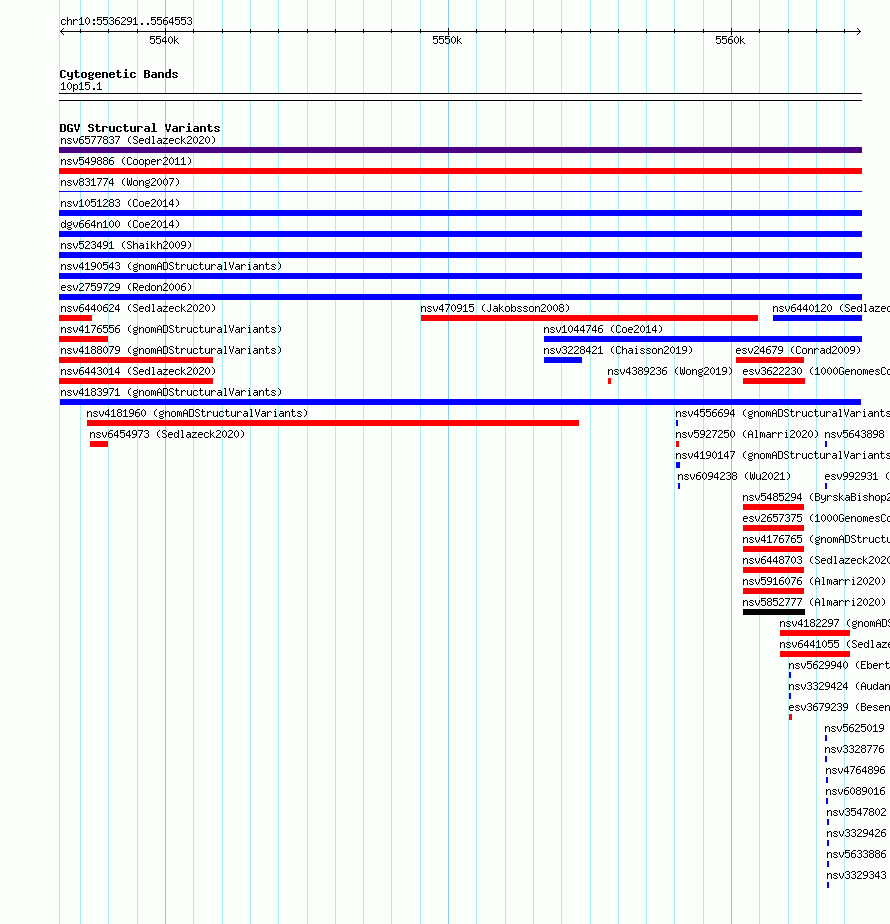The width and height of the screenshot is (890, 924).
Task: Select the red nsv470915 variant bar
Action: (589, 318)
